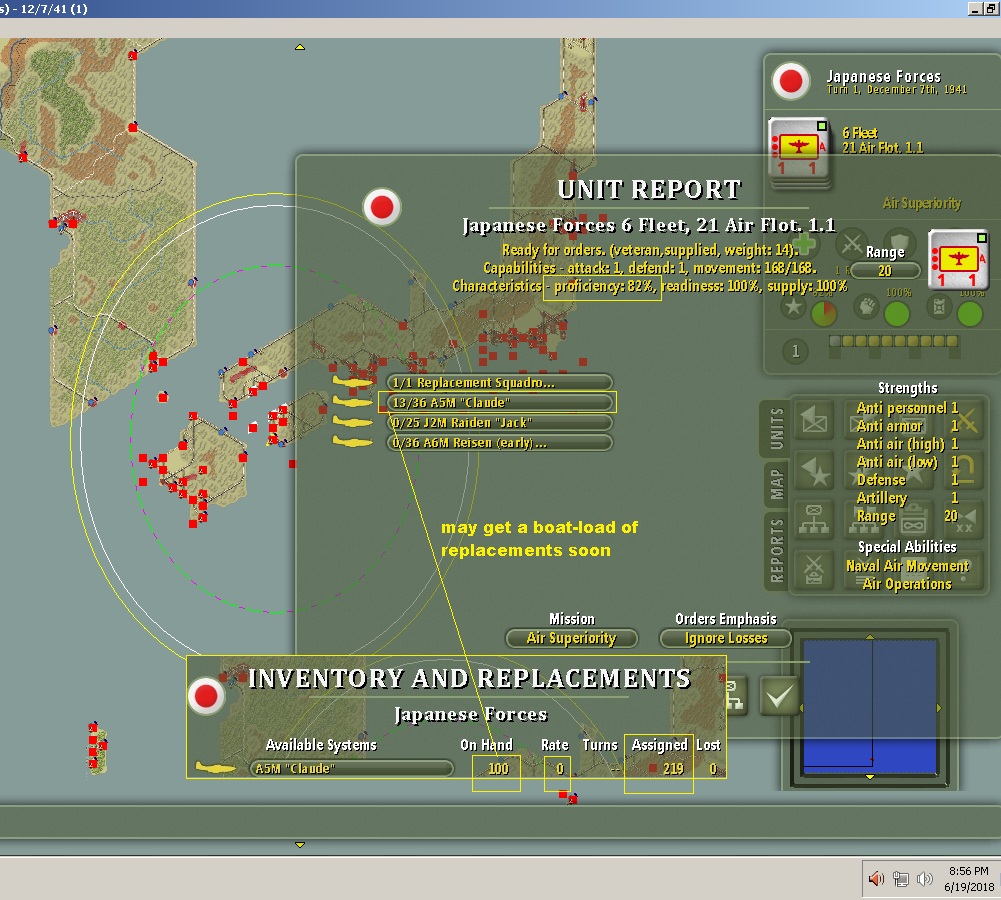The image size is (1001, 900).
Task: Select 0/25 J2M Raiden "Jack" row
Action: click(499, 423)
